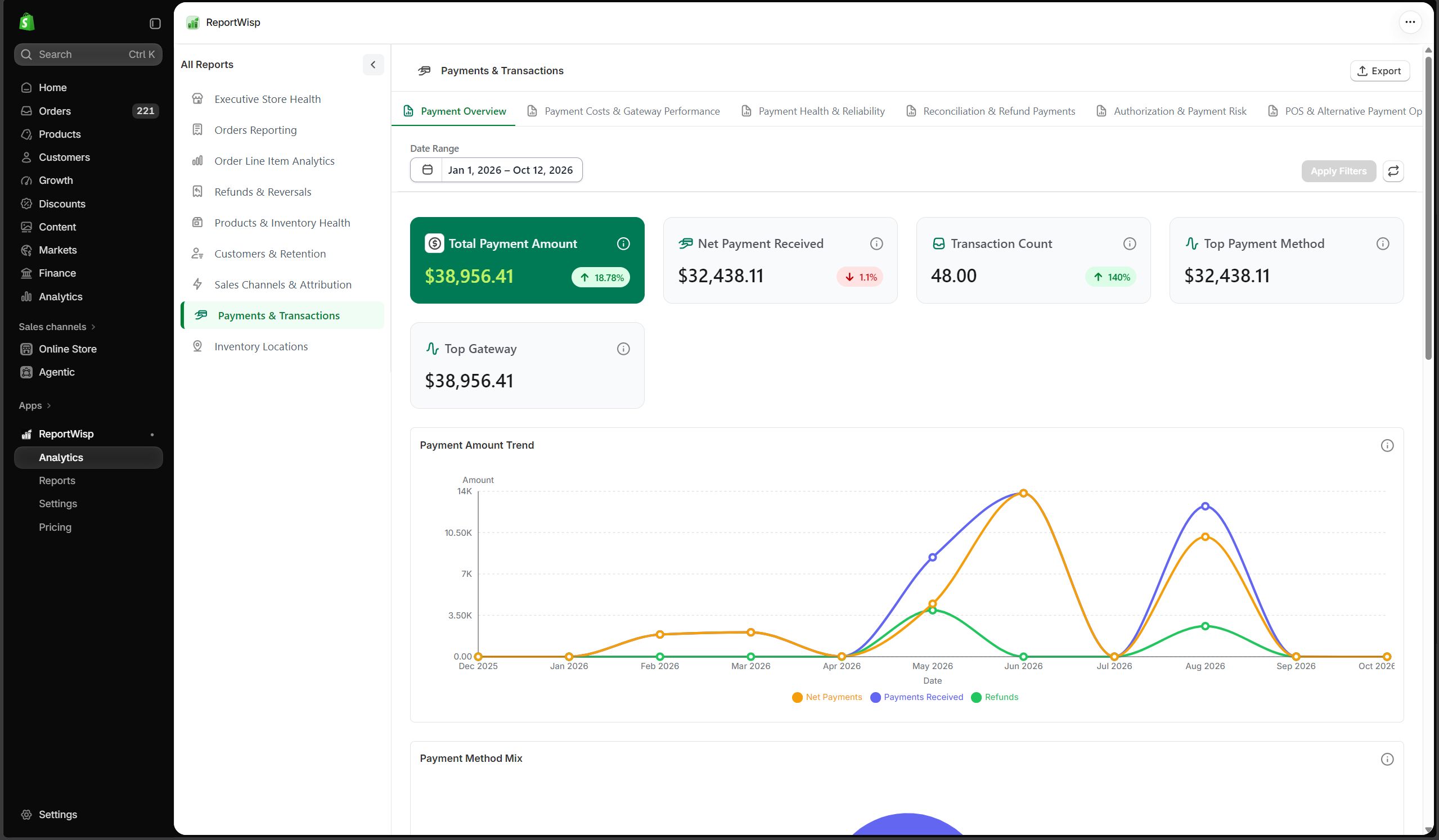Click the Search field in sidebar
Viewport: 1439px width, 840px height.
pos(88,54)
